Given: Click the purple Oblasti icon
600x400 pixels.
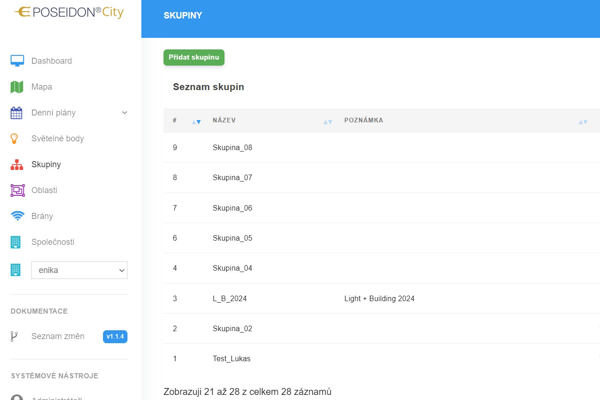Looking at the screenshot, I should point(18,190).
